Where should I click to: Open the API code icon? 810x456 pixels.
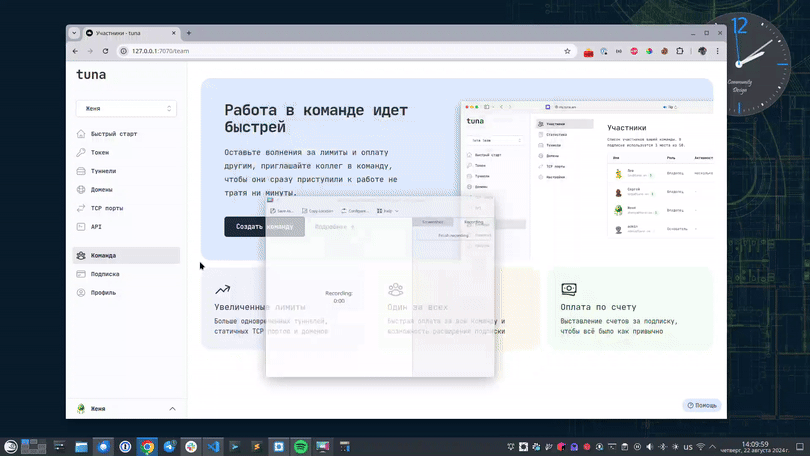(x=80, y=227)
